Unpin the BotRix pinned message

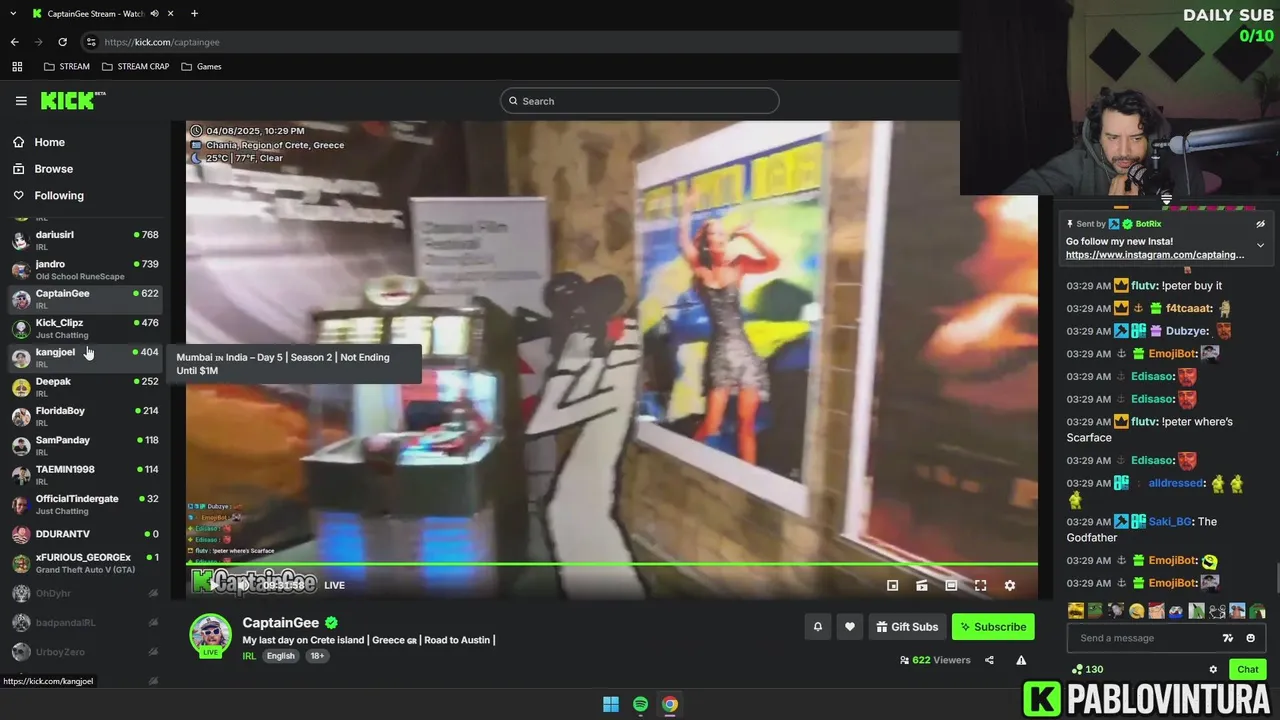[x=1260, y=224]
